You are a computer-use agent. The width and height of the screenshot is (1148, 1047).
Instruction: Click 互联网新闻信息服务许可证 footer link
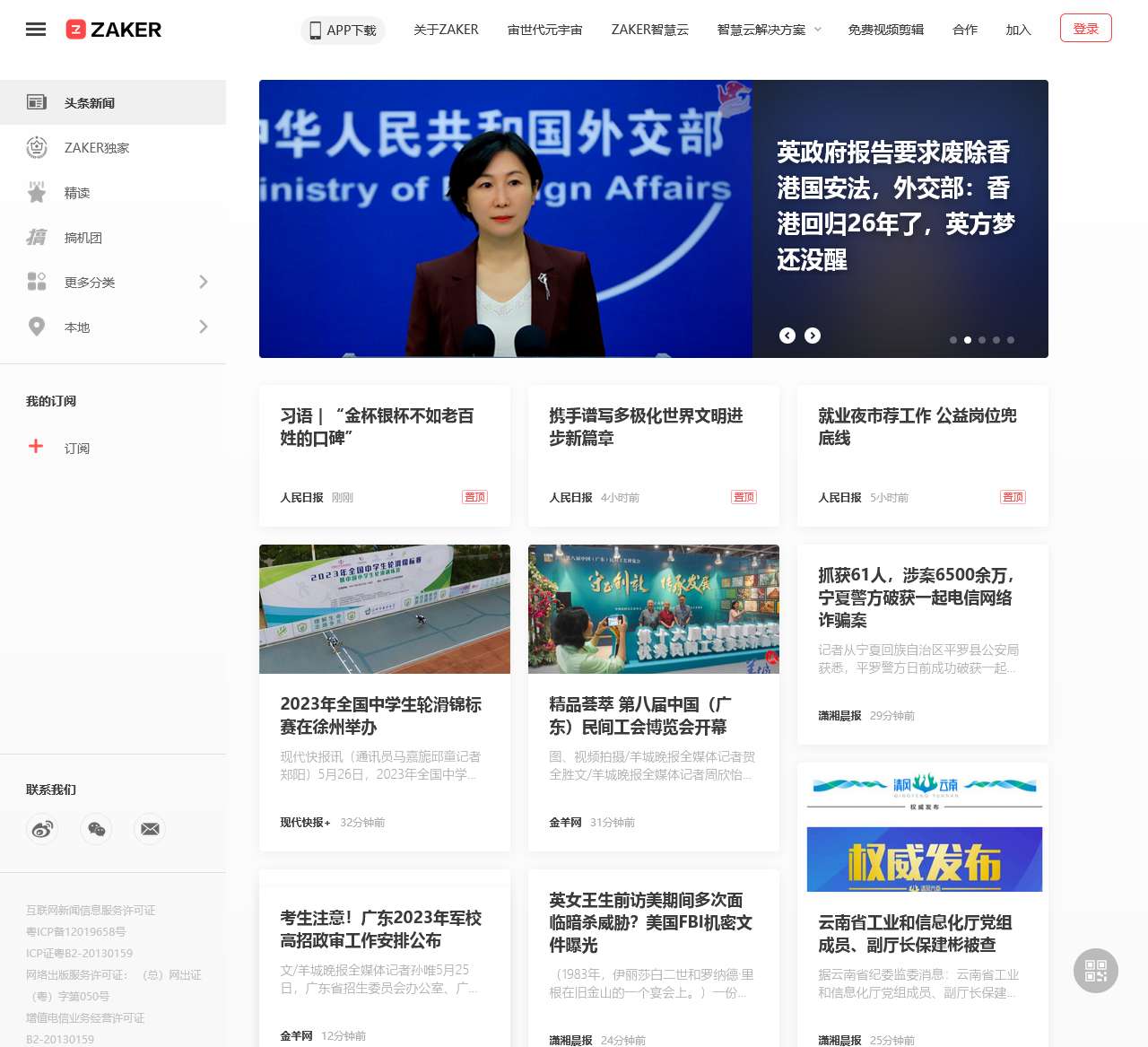[x=91, y=911]
